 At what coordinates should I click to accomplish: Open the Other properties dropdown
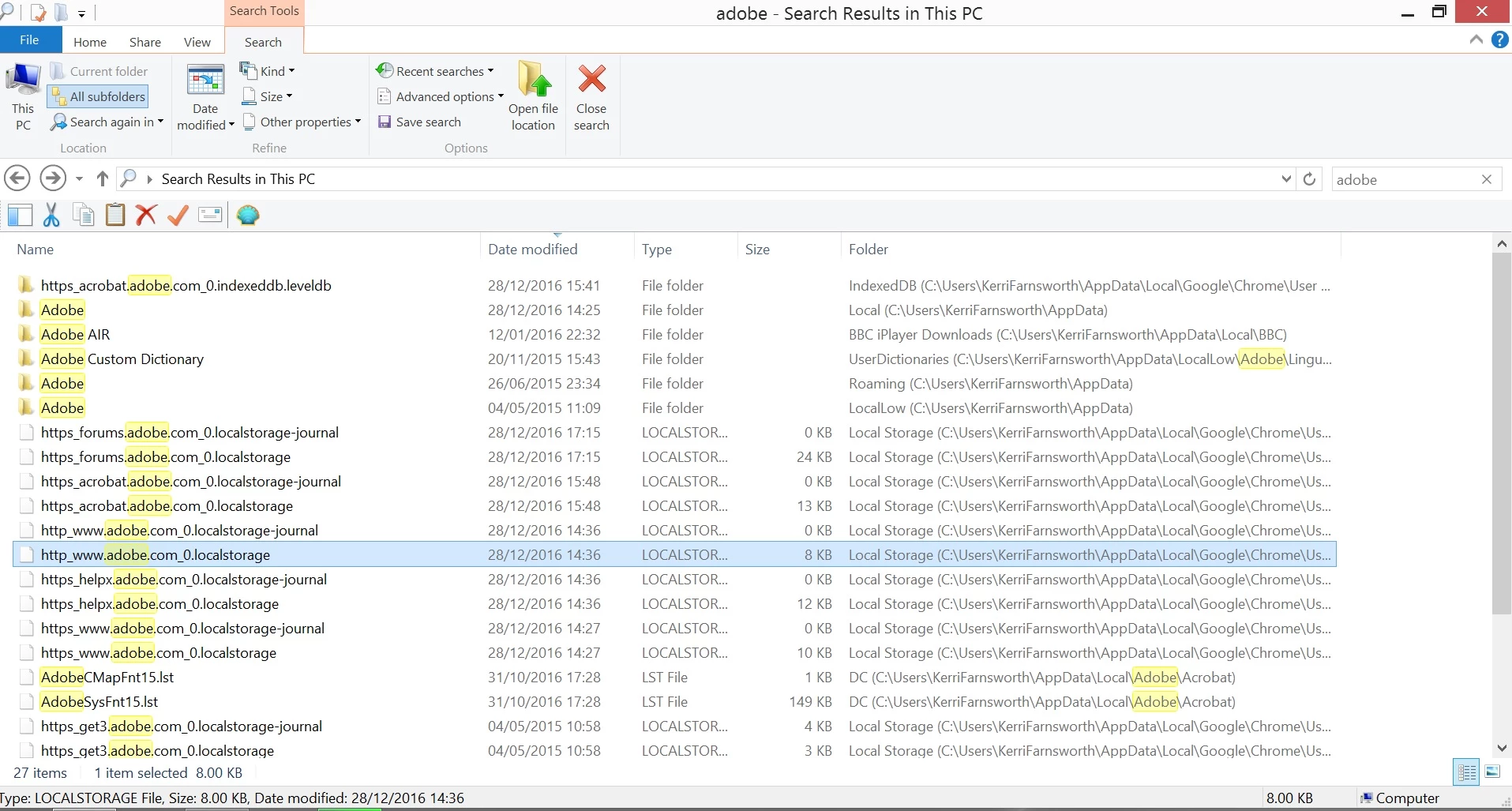pyautogui.click(x=302, y=122)
